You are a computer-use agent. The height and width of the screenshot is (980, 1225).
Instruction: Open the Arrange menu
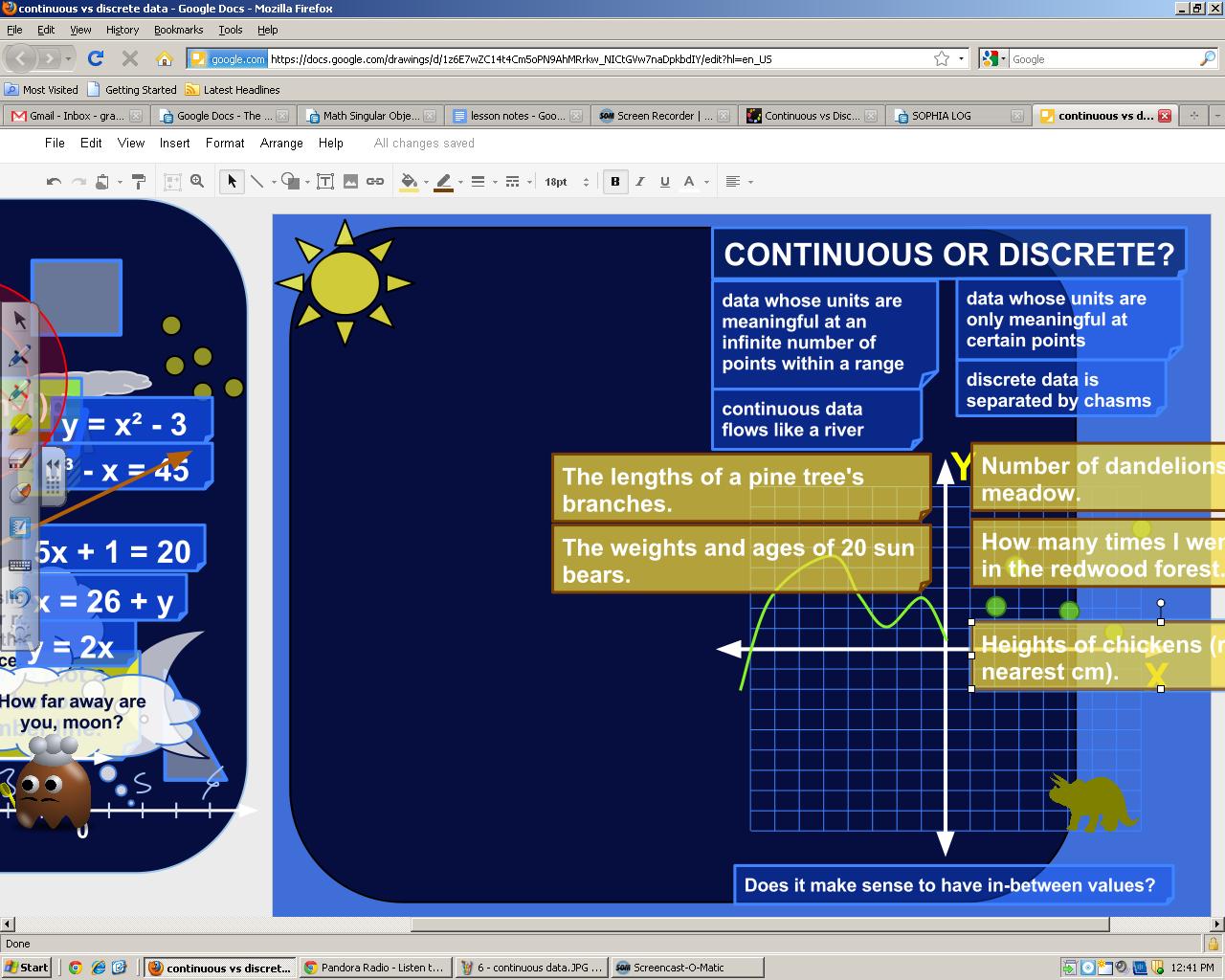pos(281,144)
